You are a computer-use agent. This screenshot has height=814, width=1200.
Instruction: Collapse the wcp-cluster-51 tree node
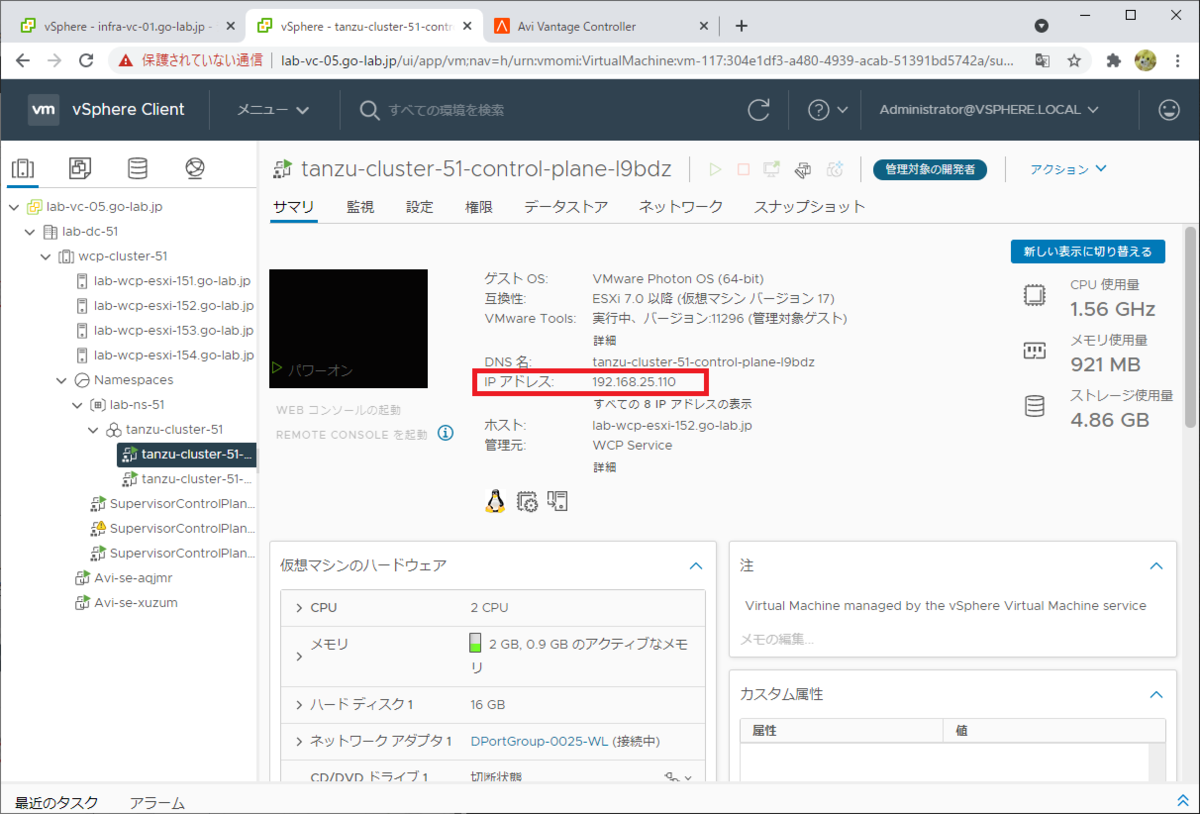46,256
